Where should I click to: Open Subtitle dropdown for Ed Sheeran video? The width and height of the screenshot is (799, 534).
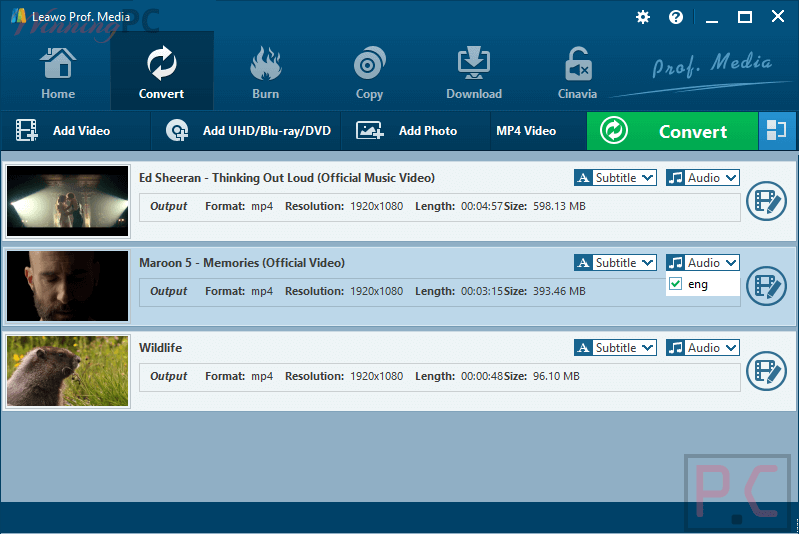(615, 178)
